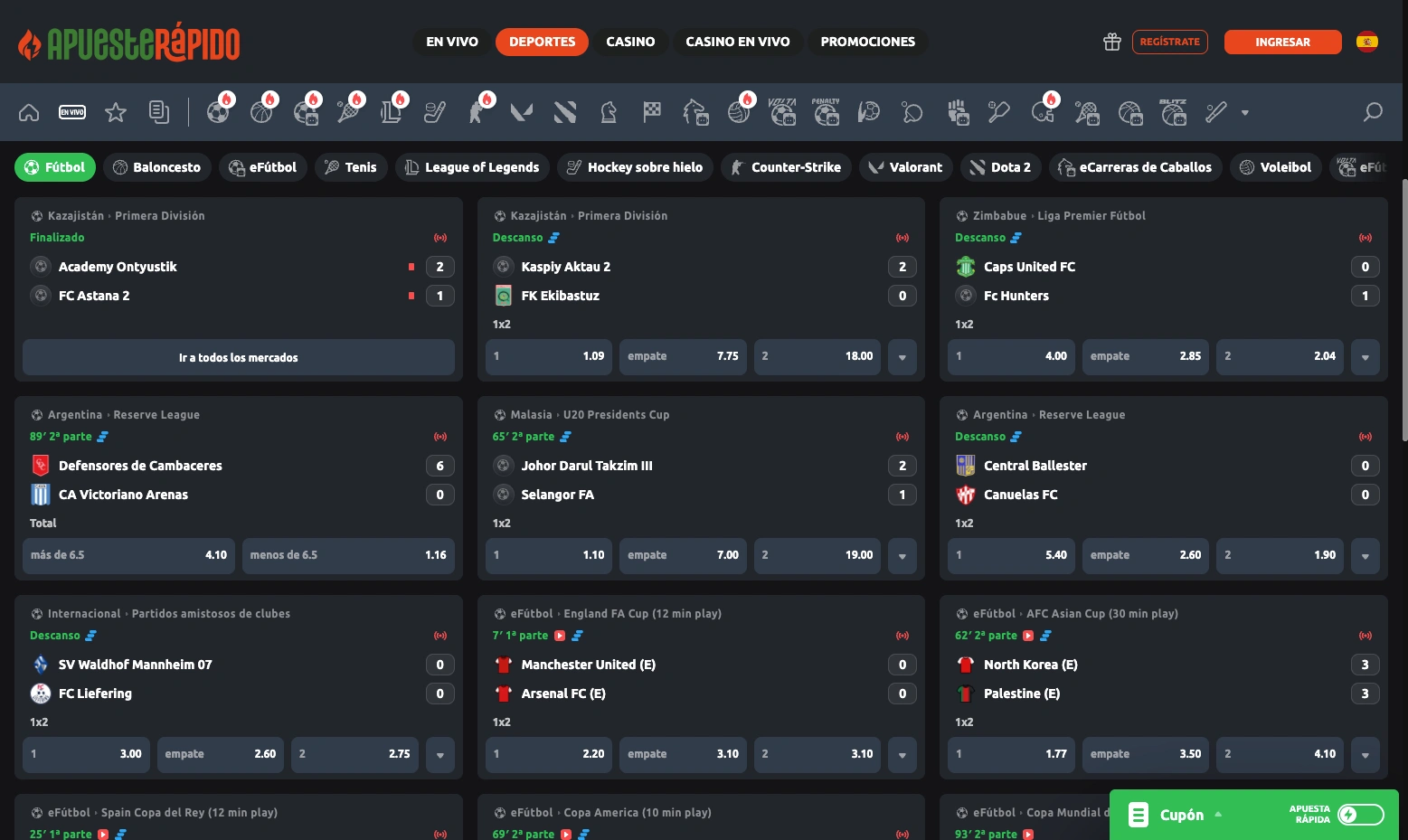This screenshot has height=840, width=1408.
Task: Open the search magnifier icon
Action: click(1374, 112)
